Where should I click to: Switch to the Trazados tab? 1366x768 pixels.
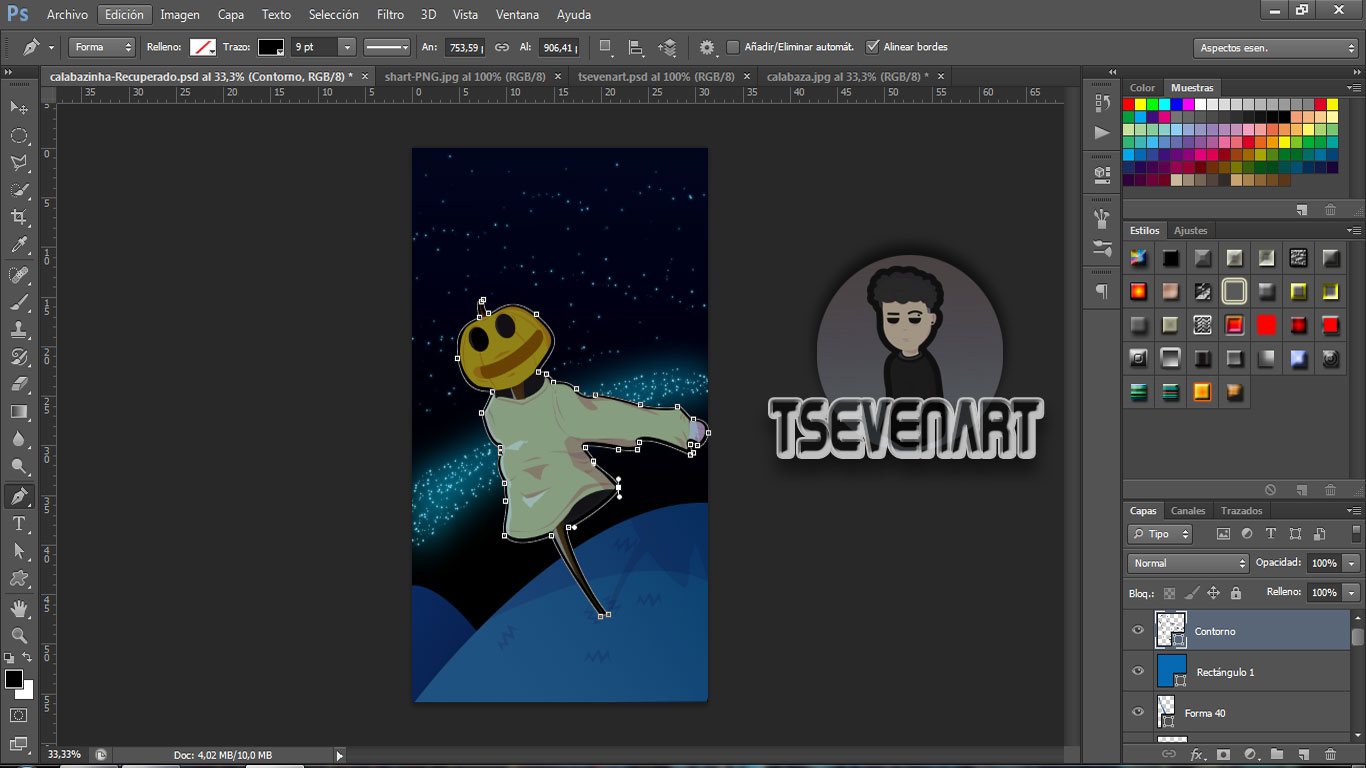[x=1241, y=510]
